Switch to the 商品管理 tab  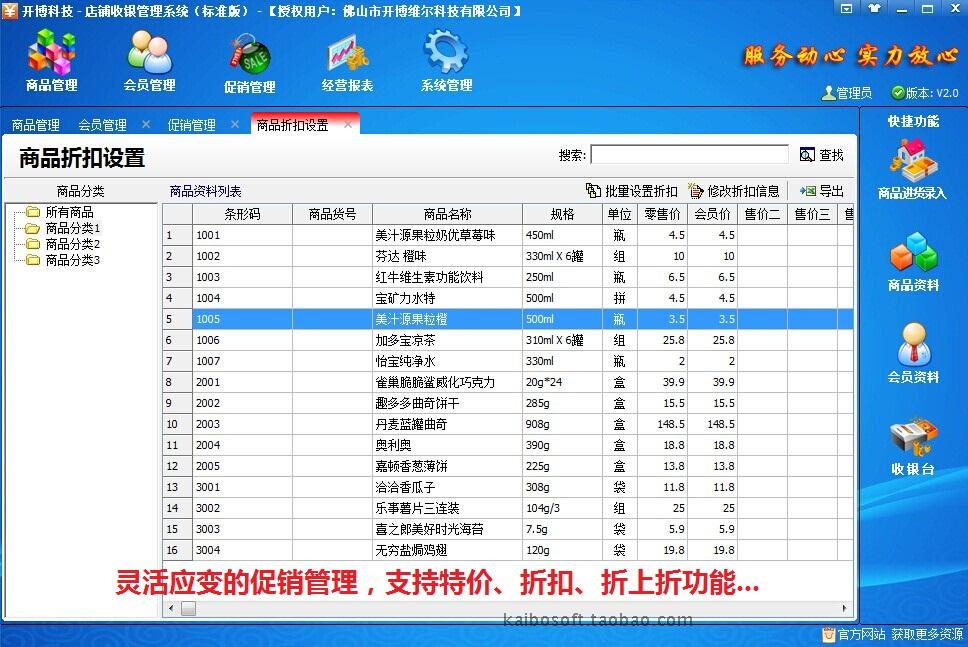pos(35,125)
